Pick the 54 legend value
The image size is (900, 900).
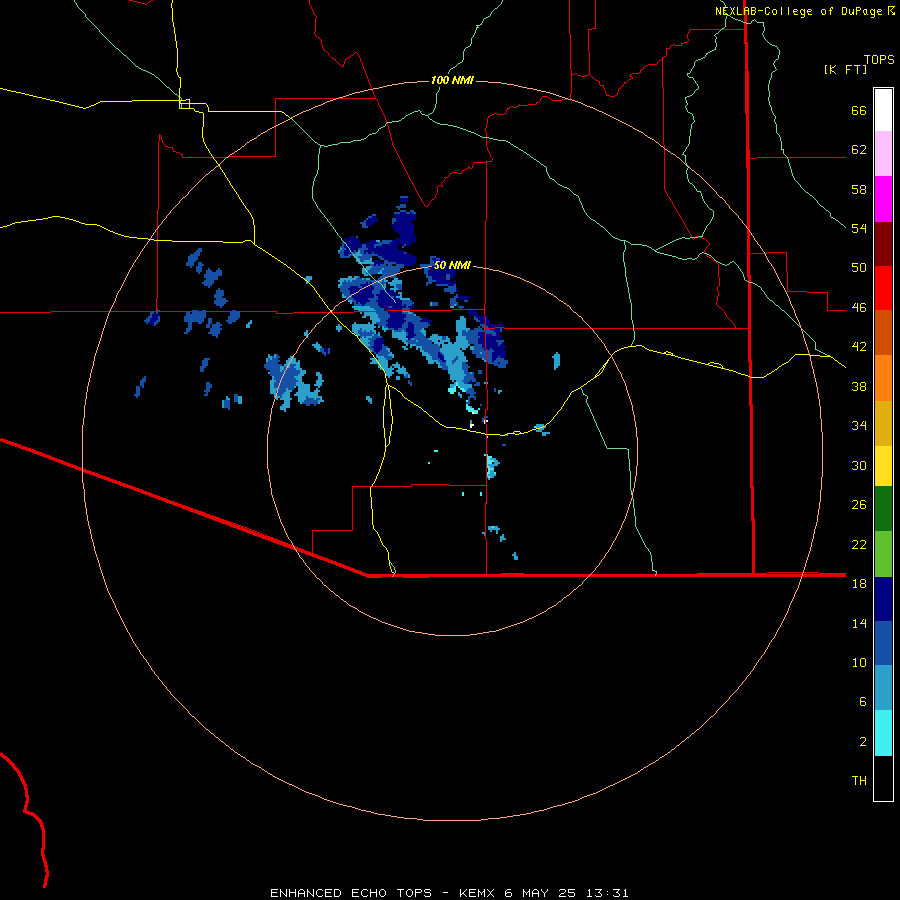pyautogui.click(x=859, y=228)
